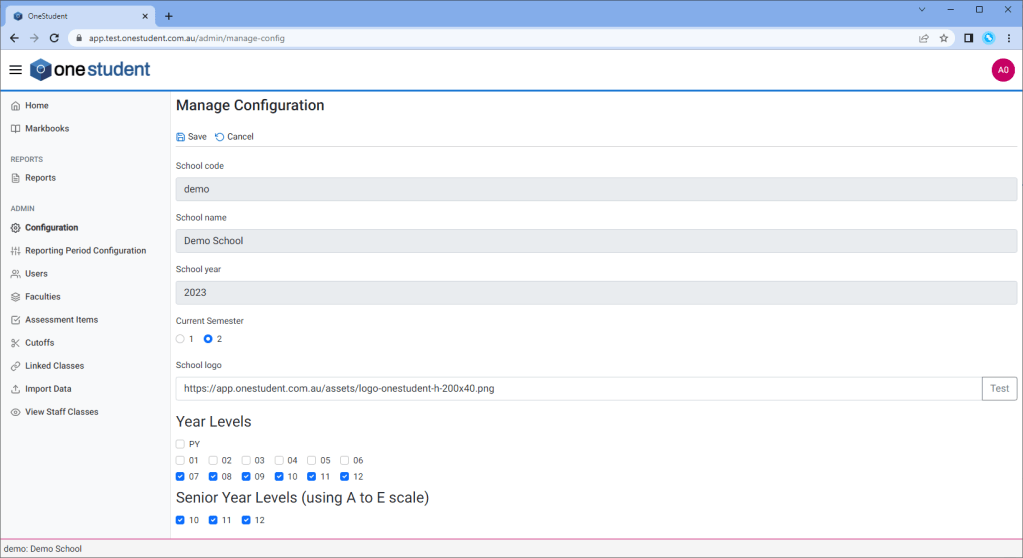
Task: Open browser side panel icon
Action: point(968,38)
